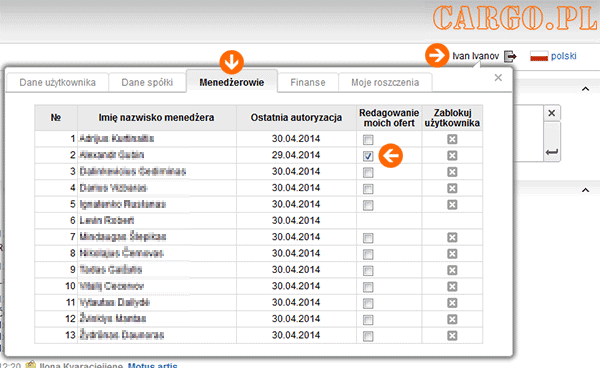This screenshot has height=368, width=600.
Task: Block the manager in row 1
Action: point(452,139)
